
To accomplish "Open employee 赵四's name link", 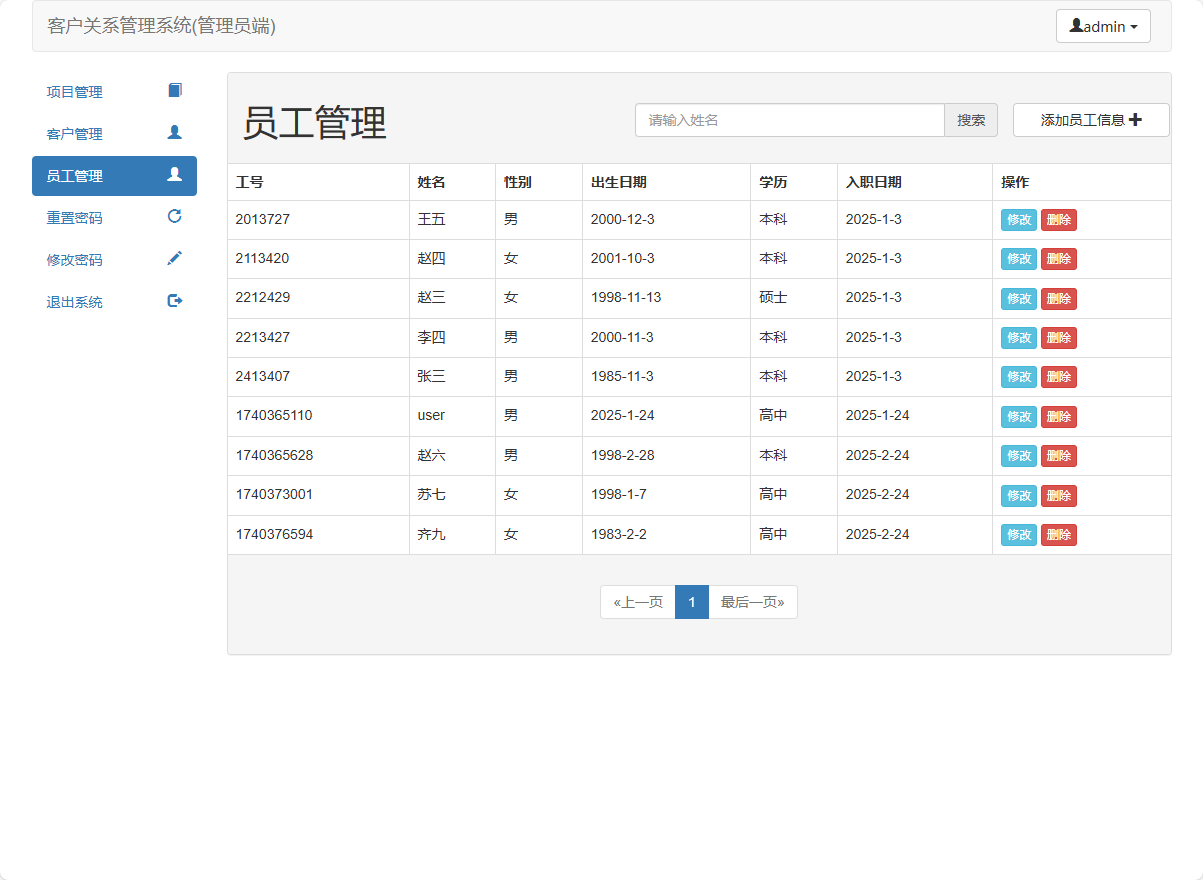I will 430,258.
